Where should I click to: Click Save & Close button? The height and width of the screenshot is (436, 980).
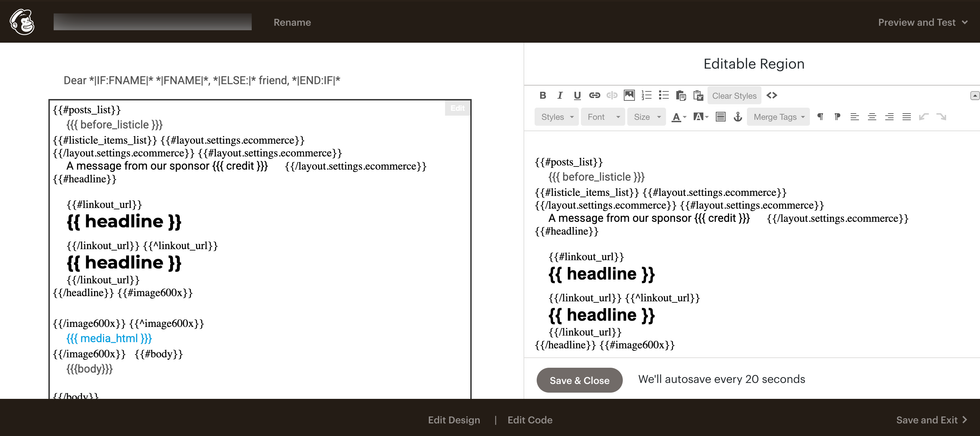pos(579,380)
